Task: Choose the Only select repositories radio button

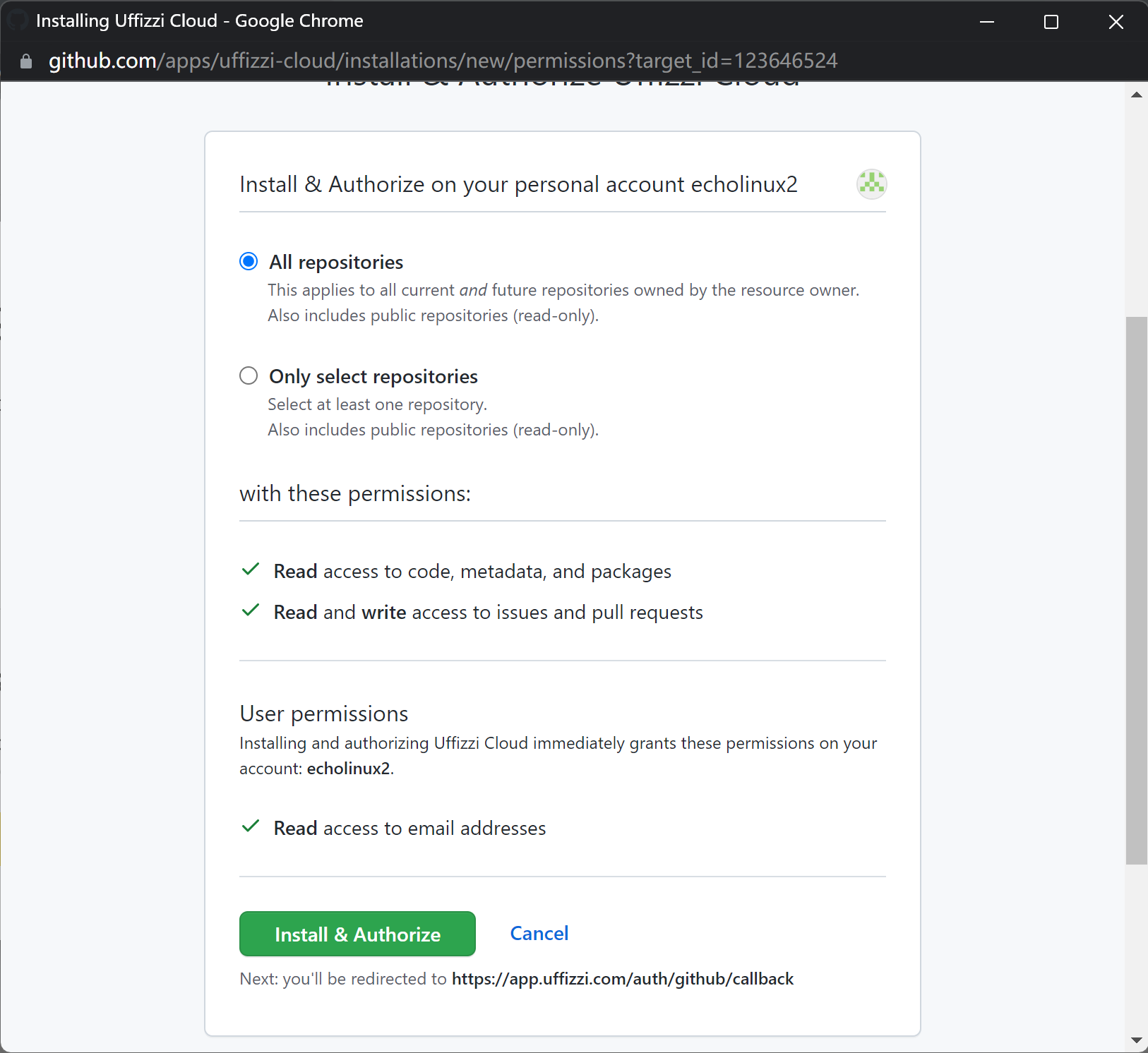Action: point(249,375)
